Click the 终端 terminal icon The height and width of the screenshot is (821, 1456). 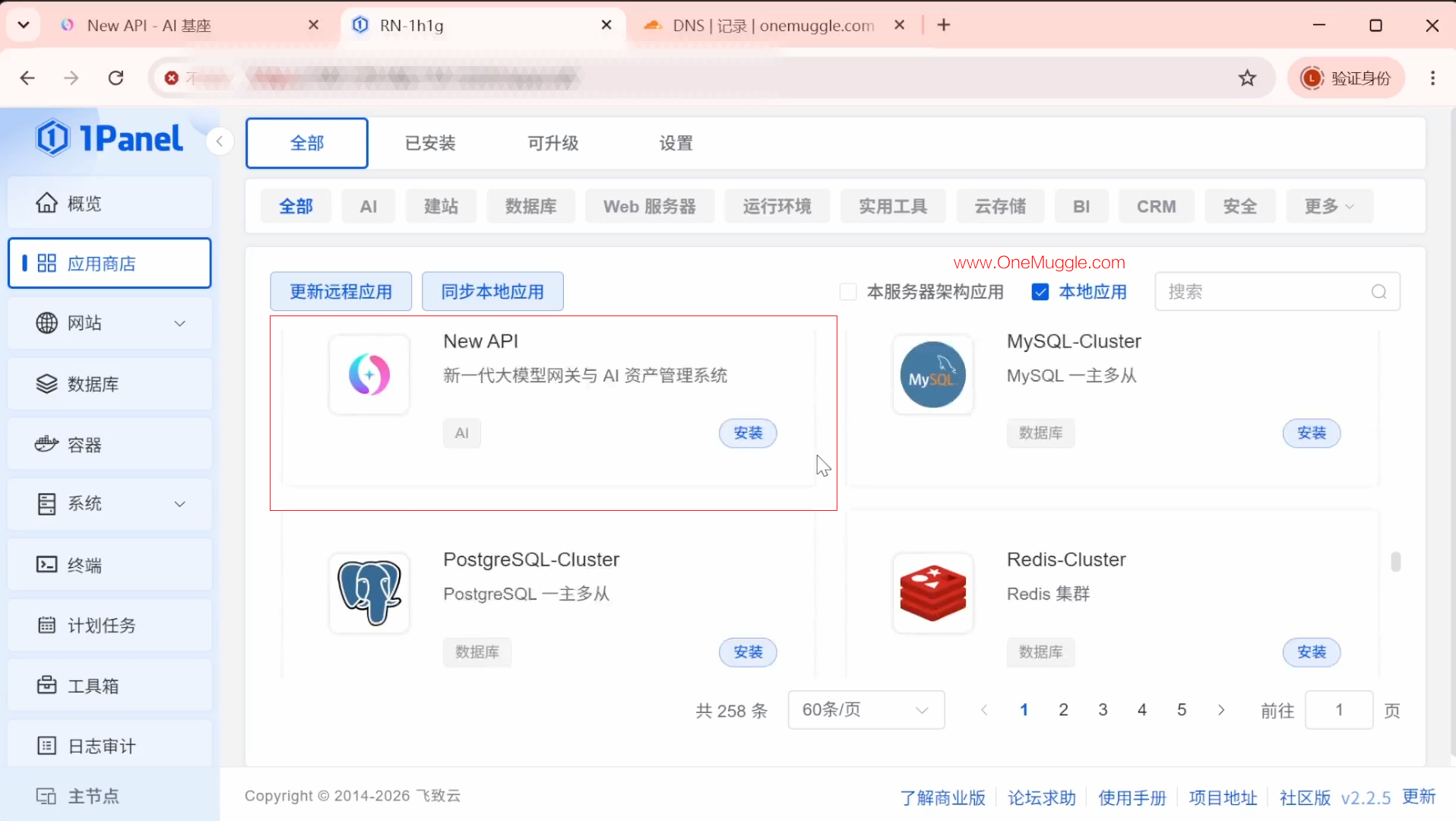[46, 564]
